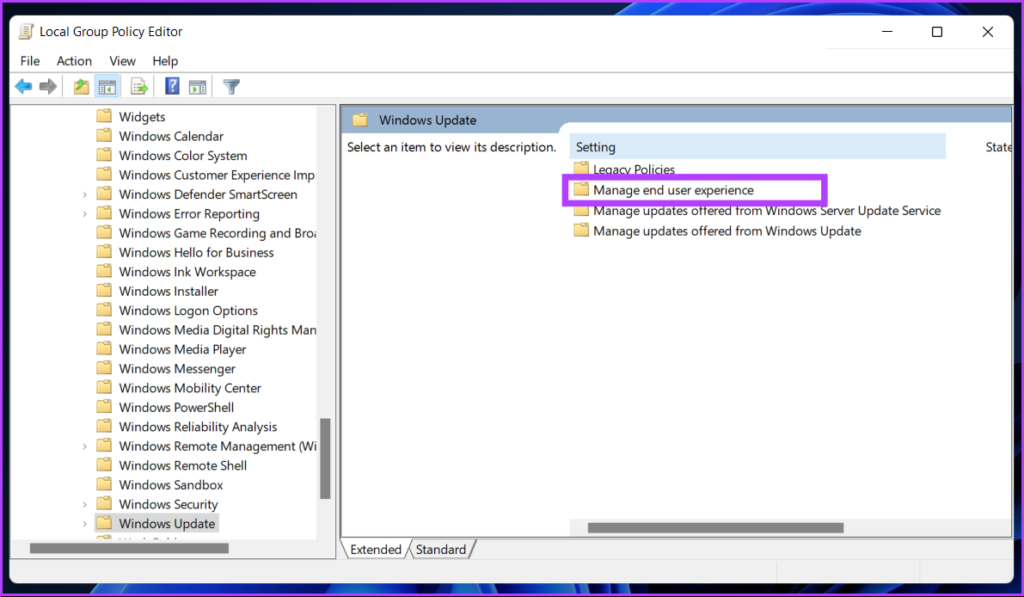Click the Forward arrow toolbar icon
This screenshot has width=1024, height=597.
click(x=47, y=87)
